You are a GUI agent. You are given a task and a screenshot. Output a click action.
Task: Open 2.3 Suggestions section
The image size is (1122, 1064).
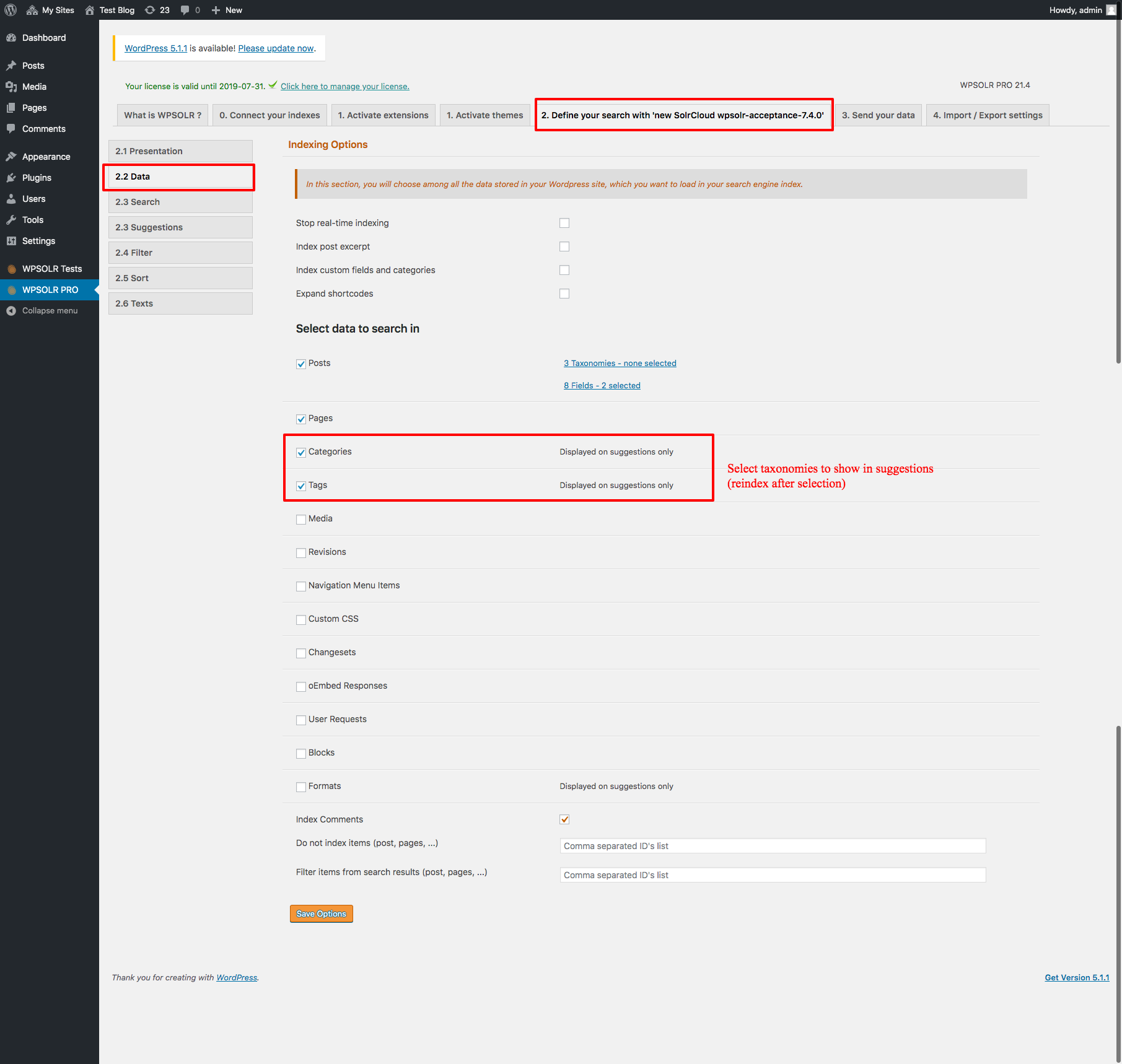[180, 227]
